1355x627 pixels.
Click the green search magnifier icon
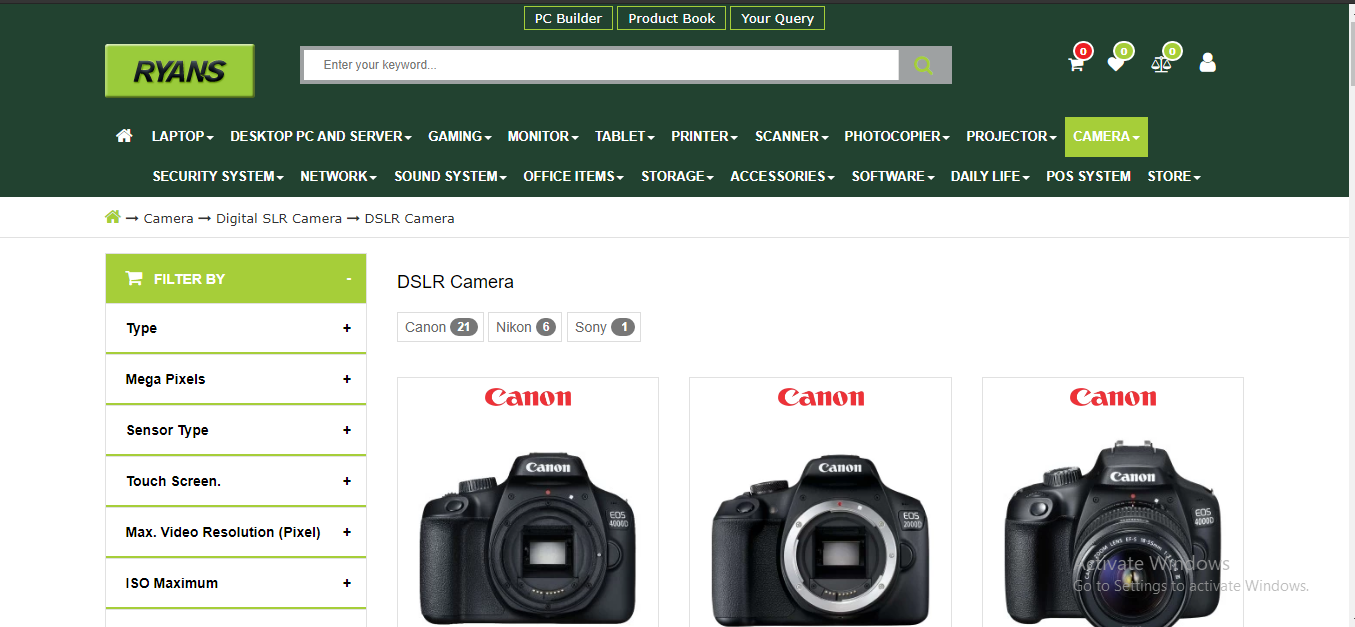coord(922,64)
